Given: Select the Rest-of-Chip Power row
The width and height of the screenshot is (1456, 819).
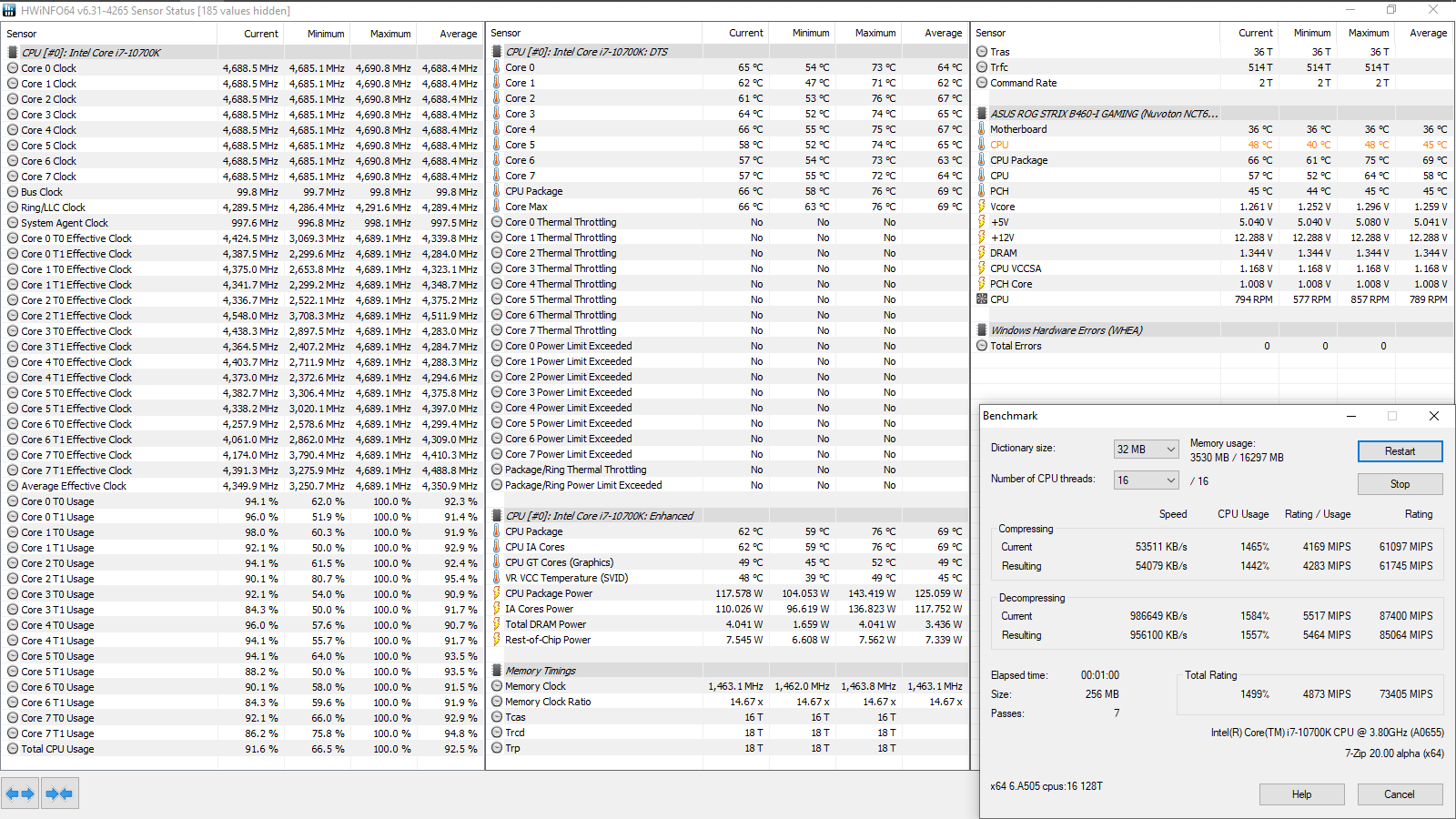Looking at the screenshot, I should coord(727,640).
